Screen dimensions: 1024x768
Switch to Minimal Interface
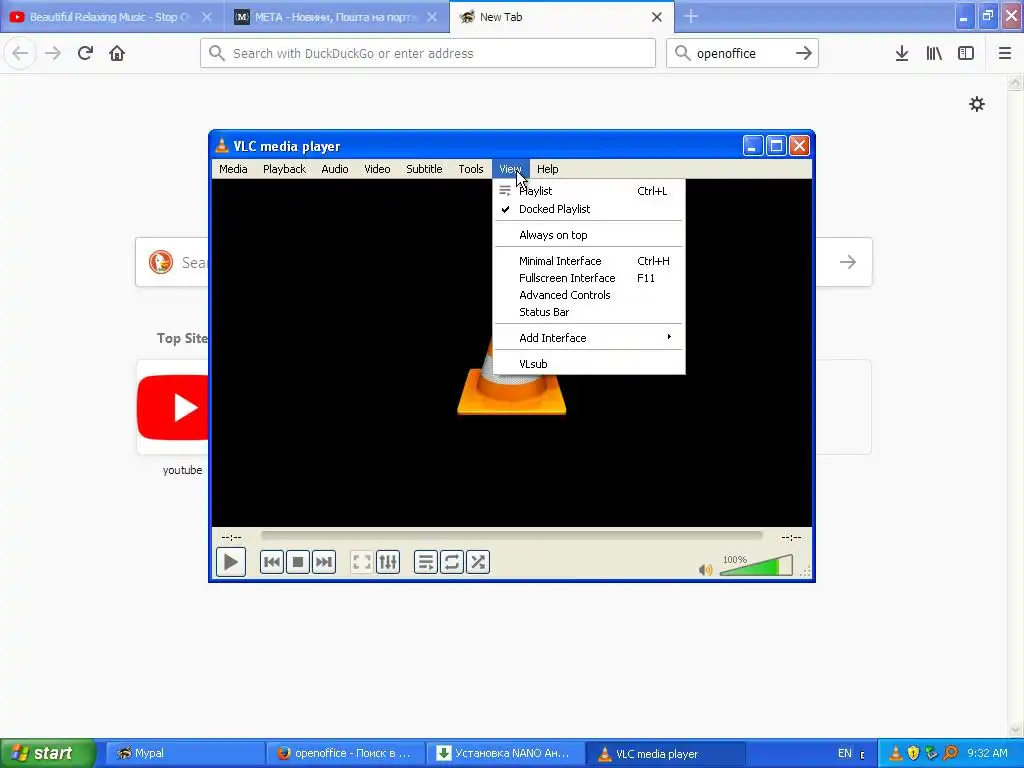[x=589, y=261]
